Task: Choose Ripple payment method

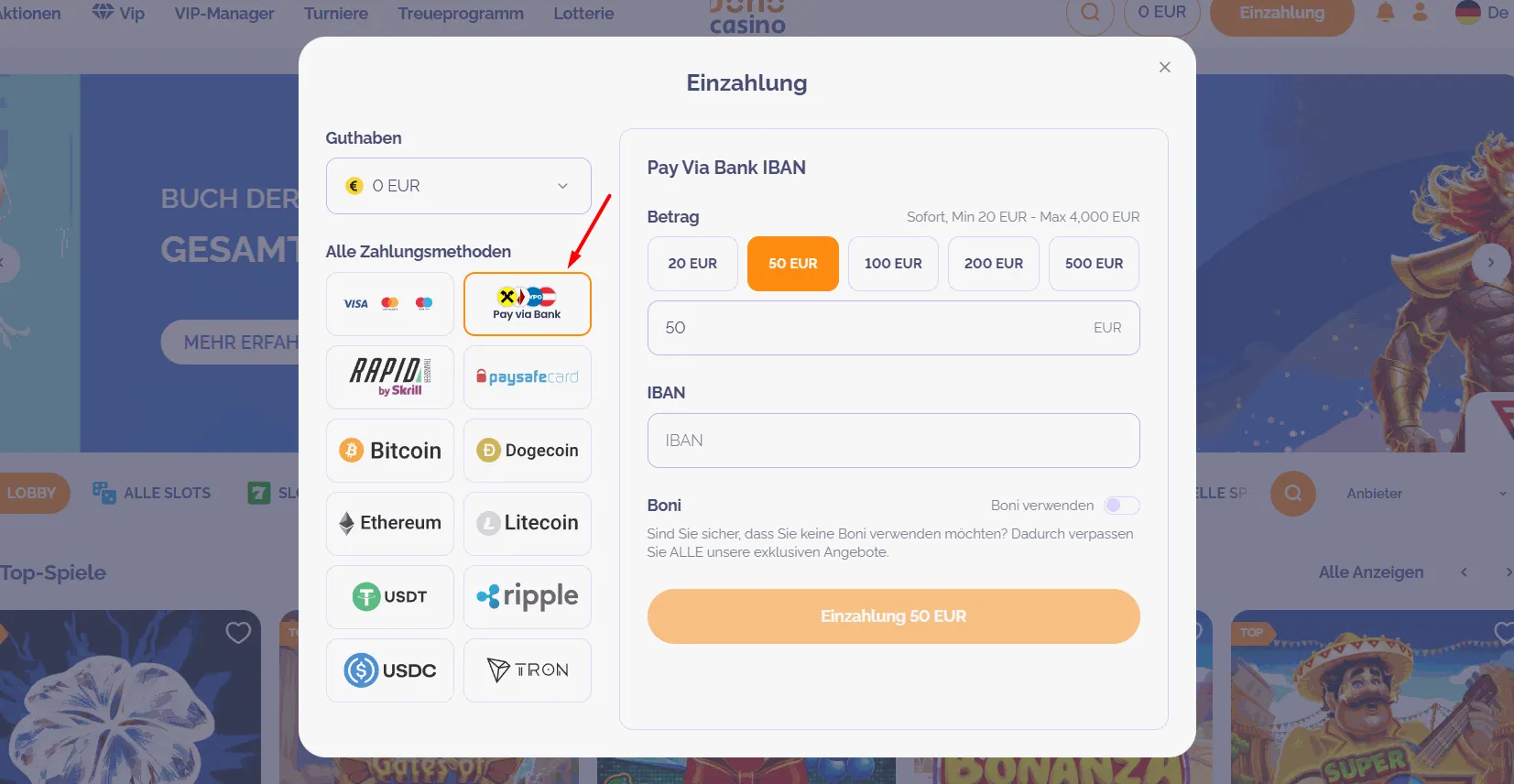Action: [528, 597]
